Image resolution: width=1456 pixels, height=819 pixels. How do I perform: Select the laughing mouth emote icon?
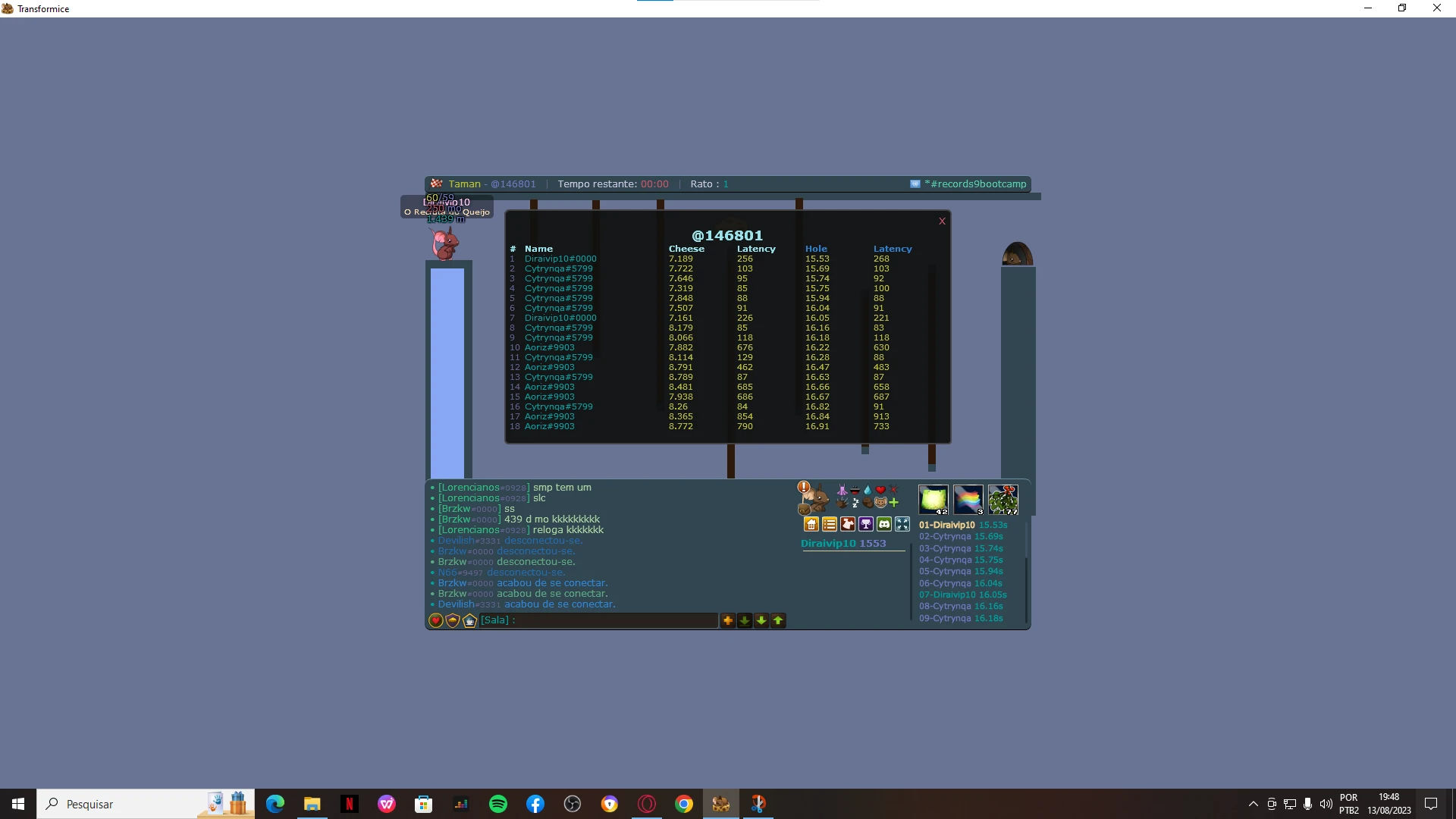[855, 490]
